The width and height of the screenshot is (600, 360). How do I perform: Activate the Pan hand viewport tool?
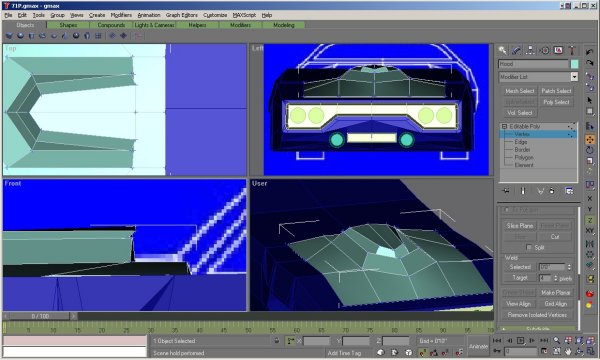tap(568, 350)
